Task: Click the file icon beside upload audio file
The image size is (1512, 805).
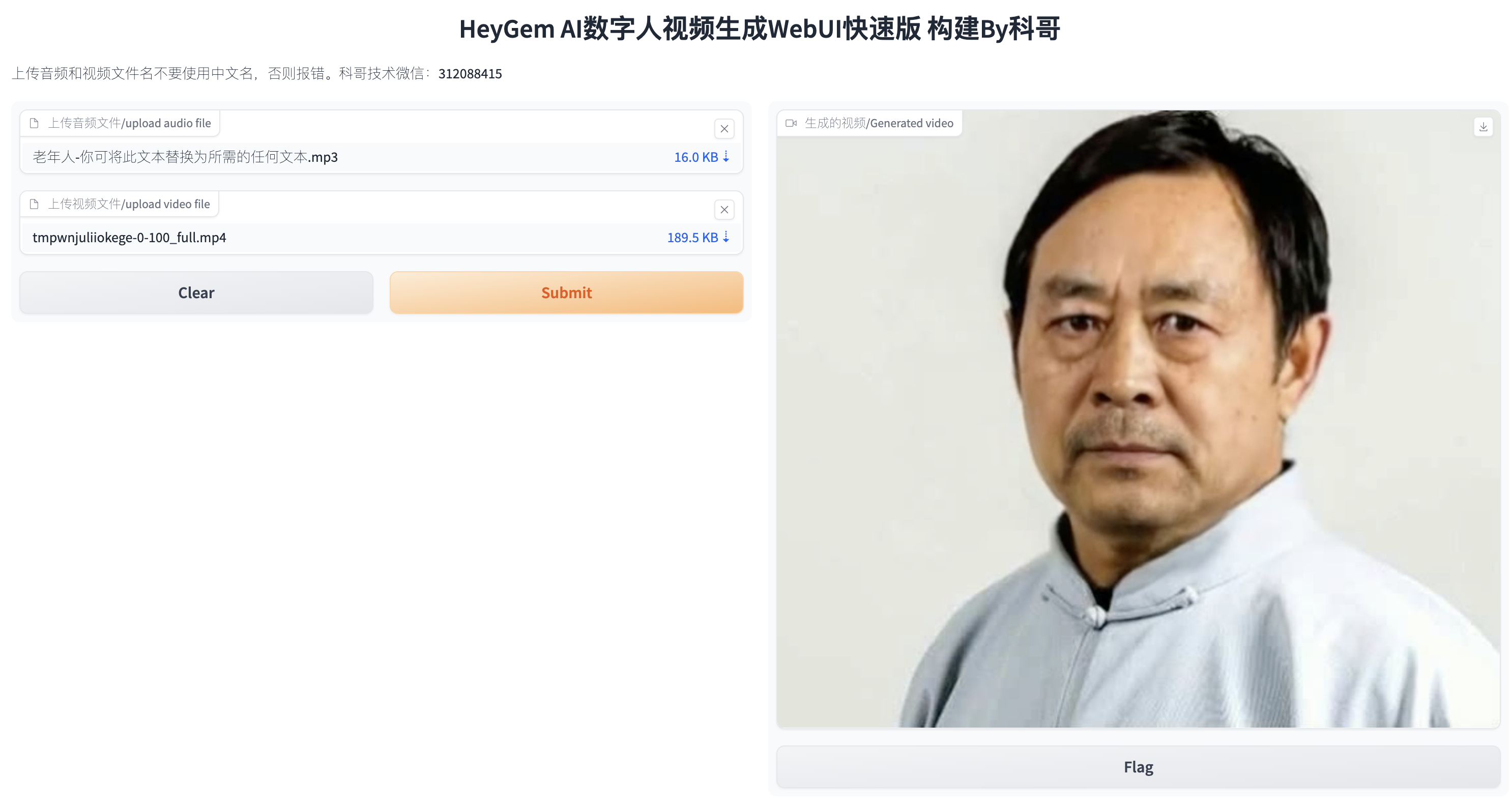Action: point(34,123)
